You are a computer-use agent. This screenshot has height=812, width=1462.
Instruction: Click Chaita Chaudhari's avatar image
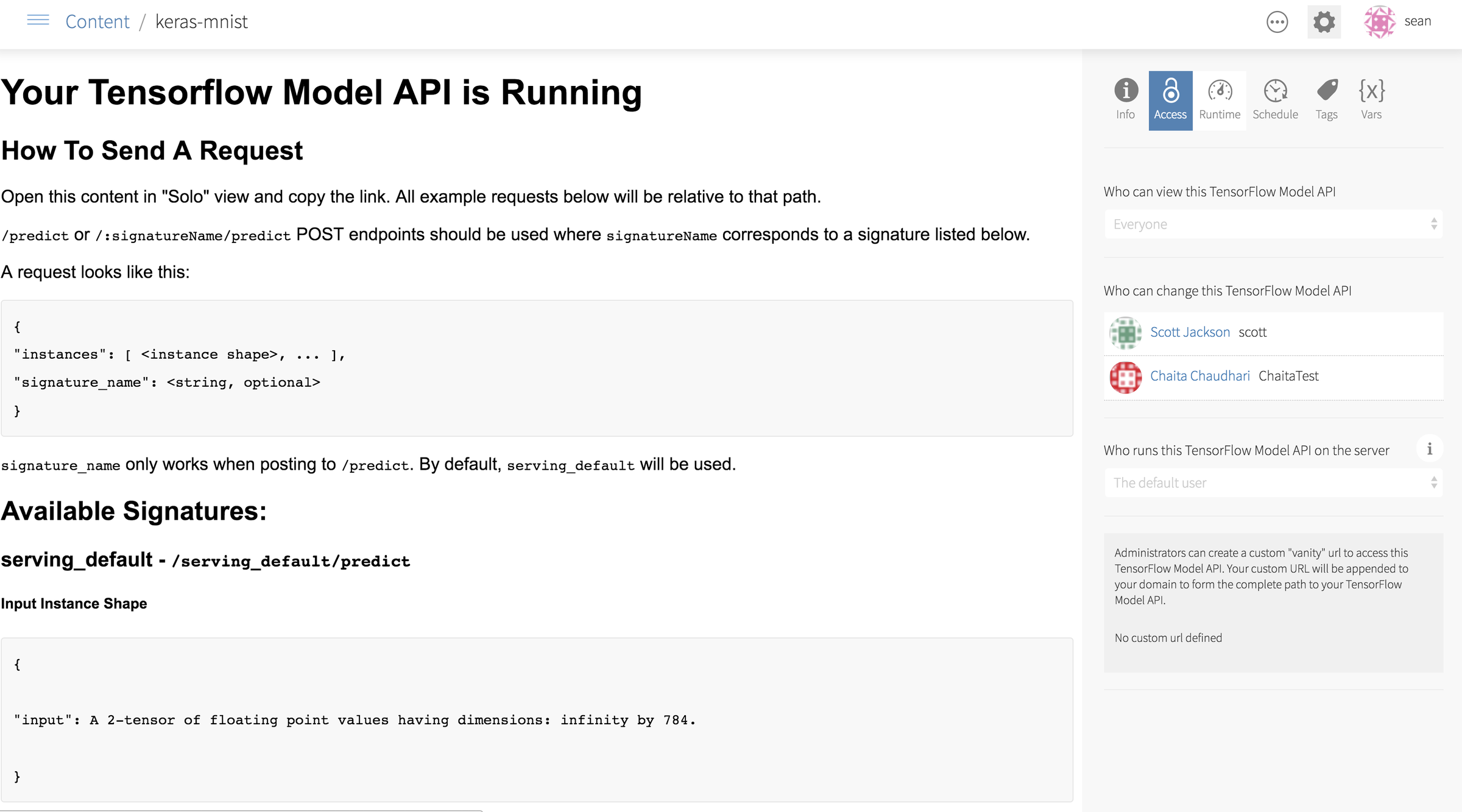click(x=1125, y=376)
